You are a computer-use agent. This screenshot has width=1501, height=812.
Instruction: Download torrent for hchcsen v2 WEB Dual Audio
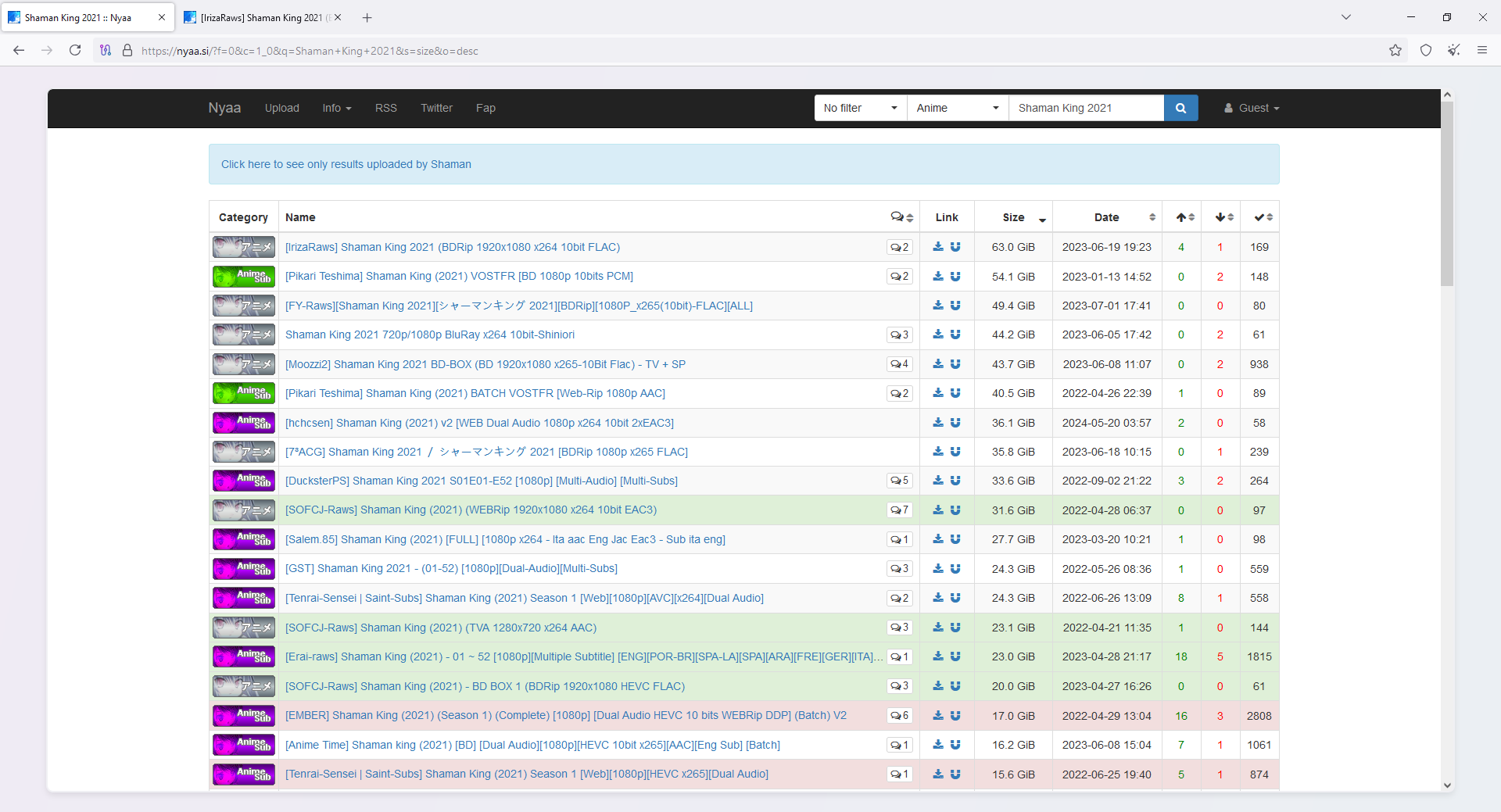coord(938,423)
